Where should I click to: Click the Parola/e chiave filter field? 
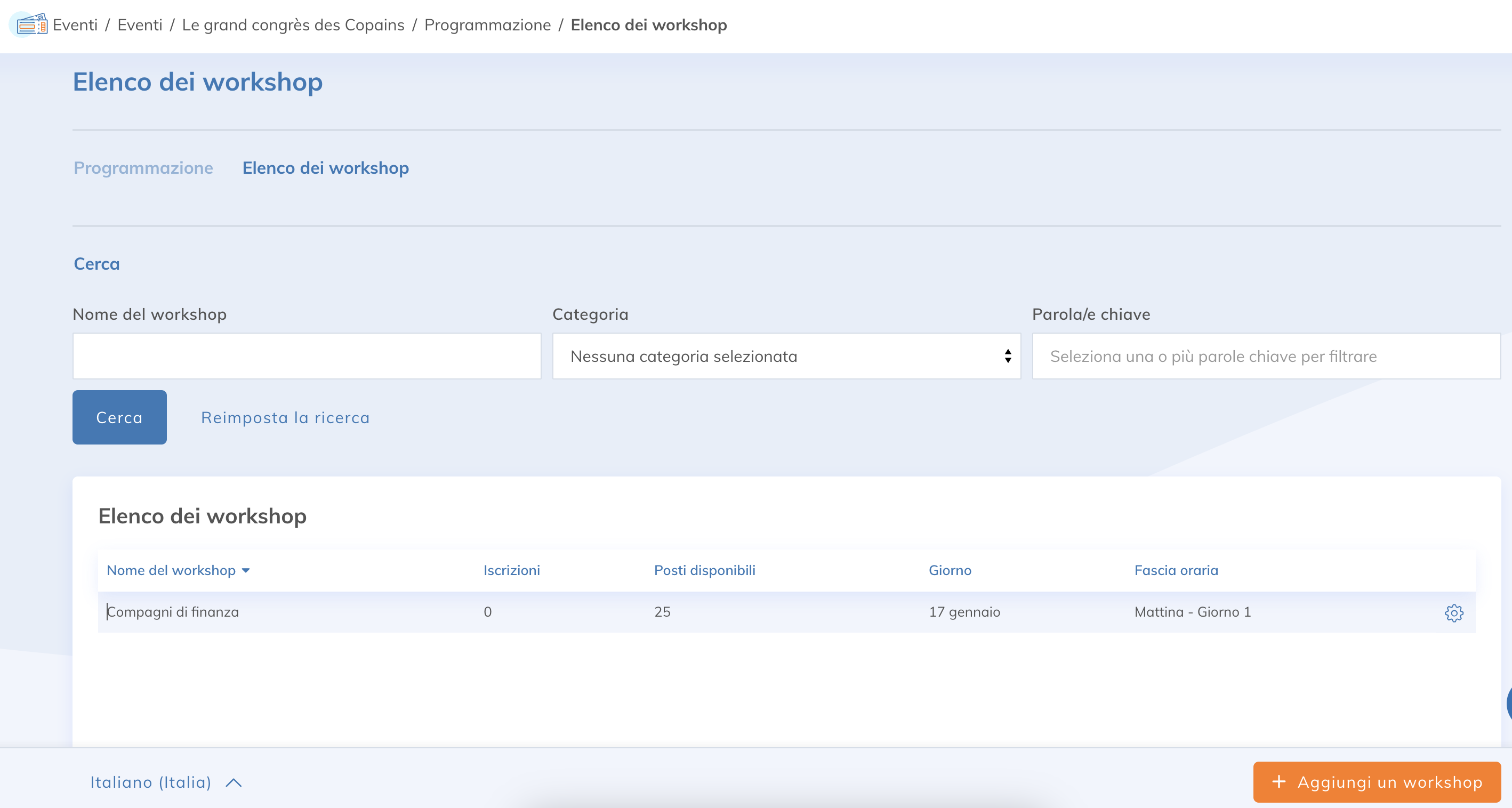[1266, 356]
